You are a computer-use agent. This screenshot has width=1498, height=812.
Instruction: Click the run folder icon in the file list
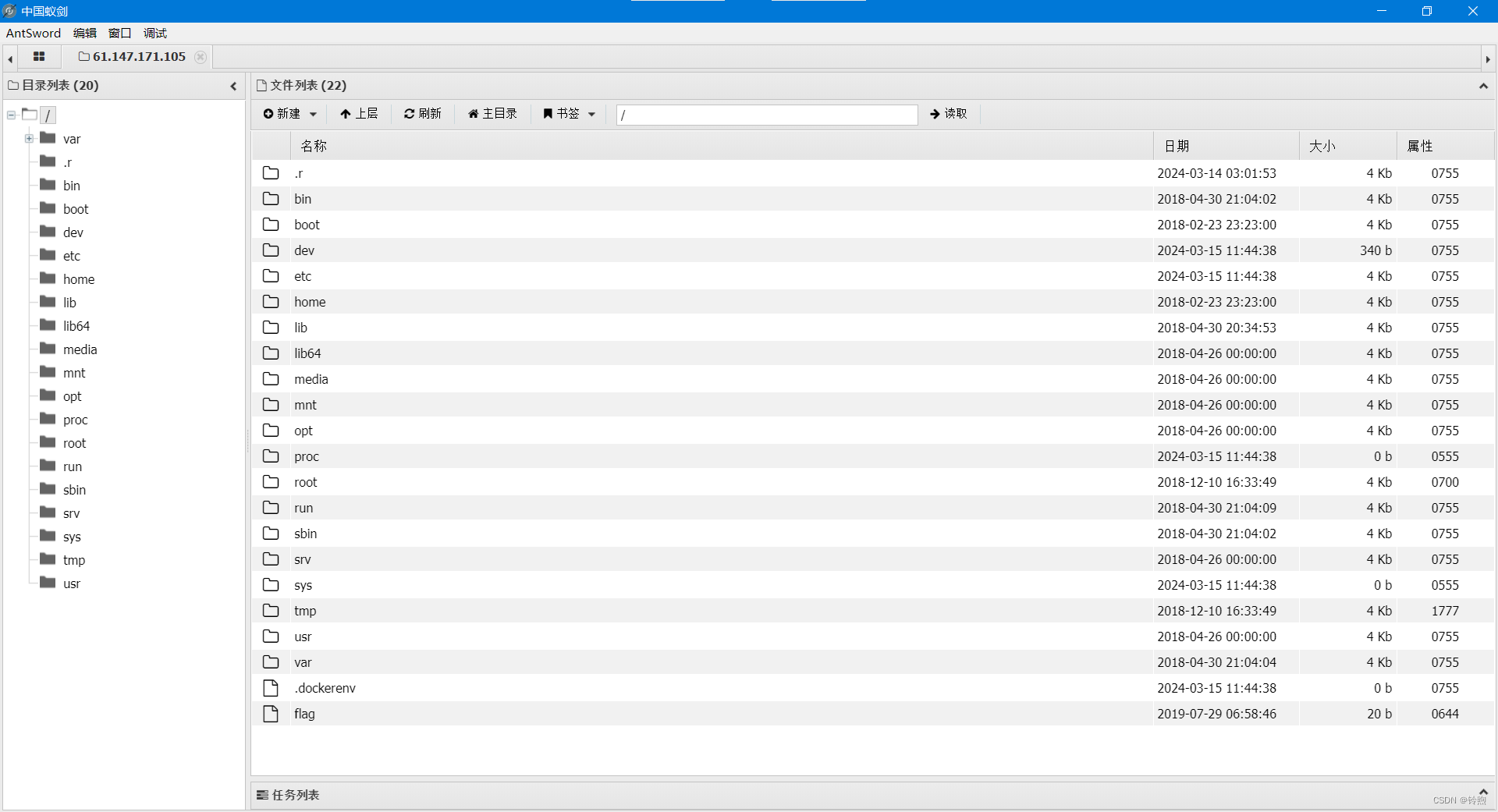pos(271,508)
